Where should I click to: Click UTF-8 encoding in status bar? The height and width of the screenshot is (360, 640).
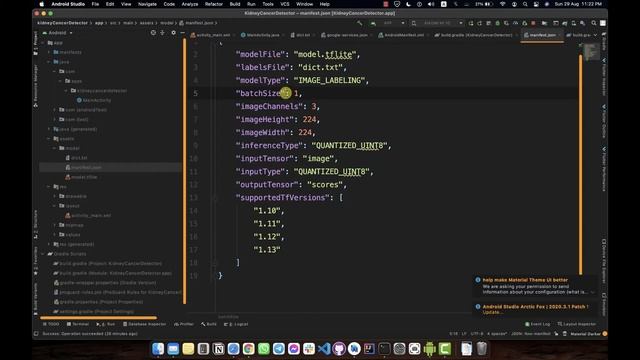click(476, 334)
